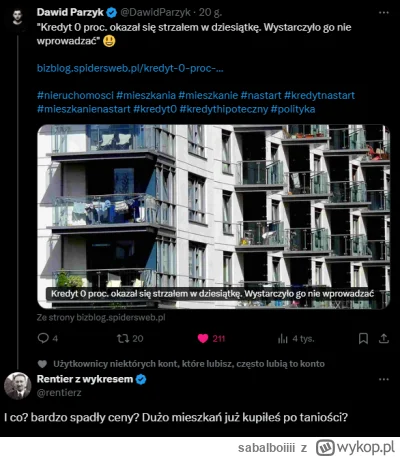Toggle the bookmark icon on the tweet
400x457 pixels.
pyautogui.click(x=363, y=339)
